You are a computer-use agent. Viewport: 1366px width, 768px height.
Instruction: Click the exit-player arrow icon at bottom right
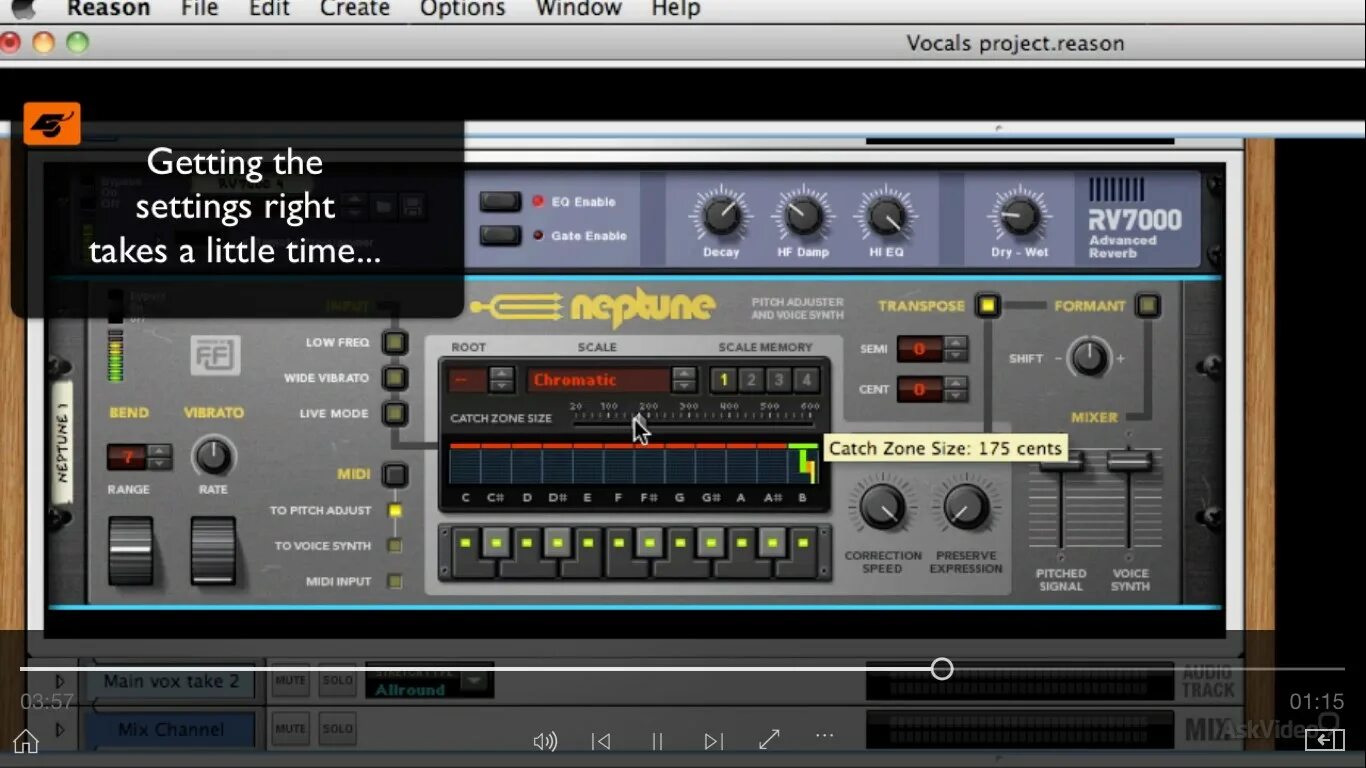[x=1324, y=740]
